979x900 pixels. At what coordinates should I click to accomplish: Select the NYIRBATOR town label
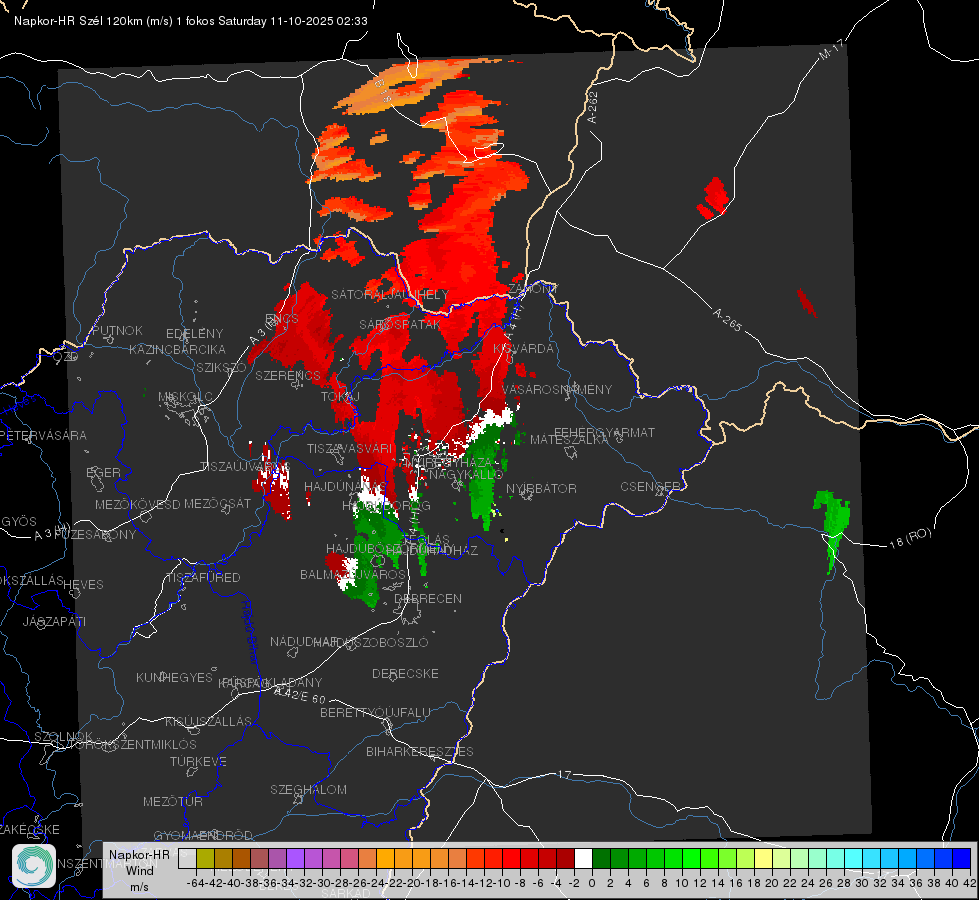541,488
